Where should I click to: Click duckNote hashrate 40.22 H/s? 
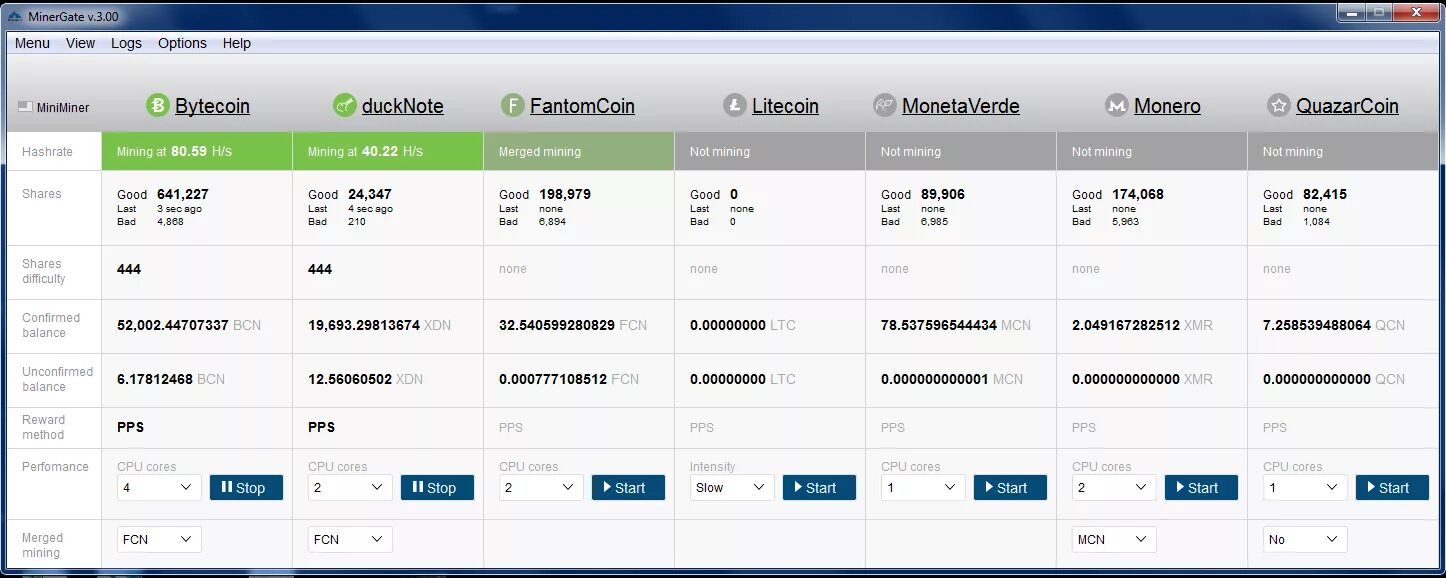coord(392,151)
